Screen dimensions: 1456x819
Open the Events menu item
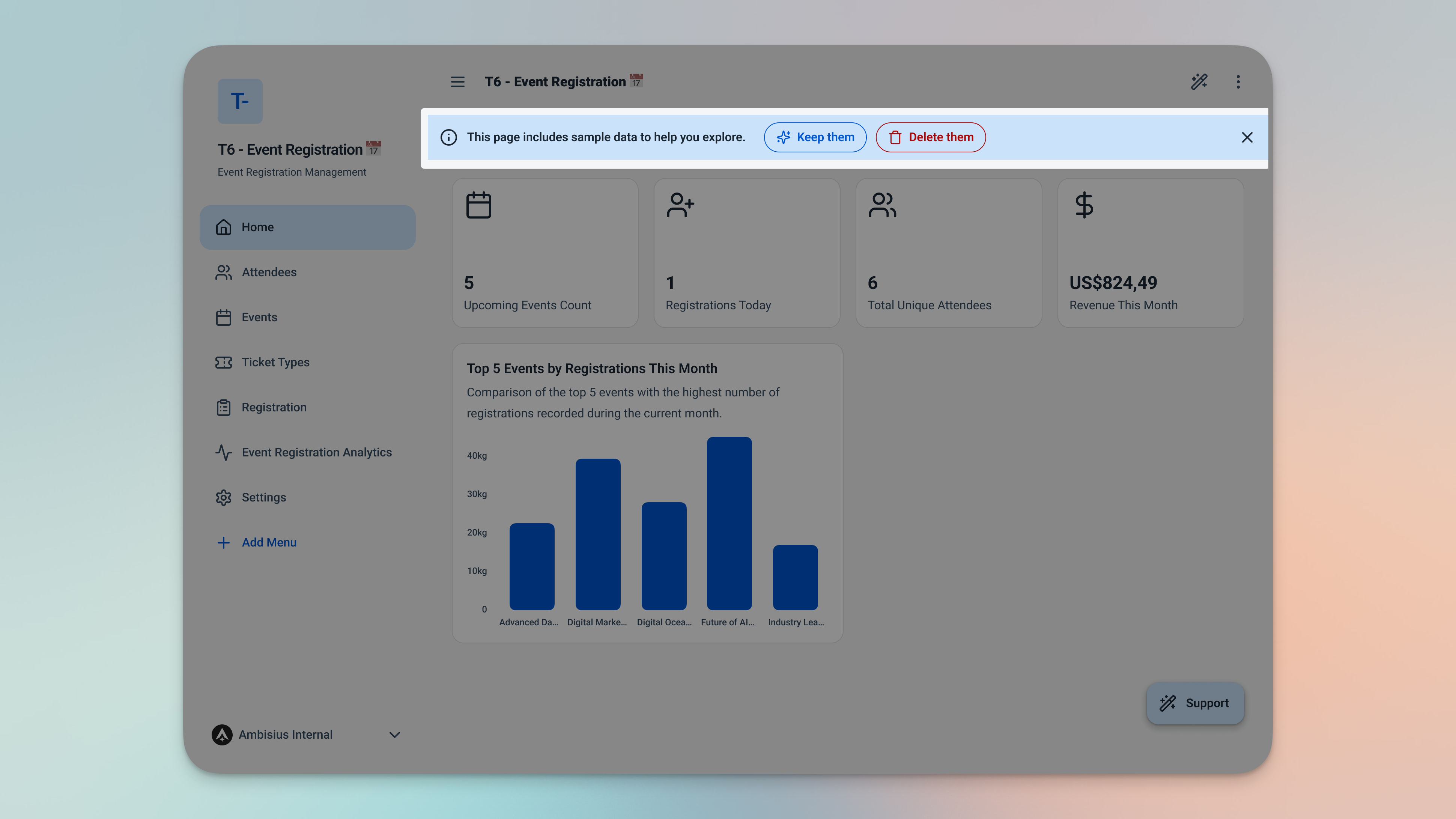click(x=307, y=317)
